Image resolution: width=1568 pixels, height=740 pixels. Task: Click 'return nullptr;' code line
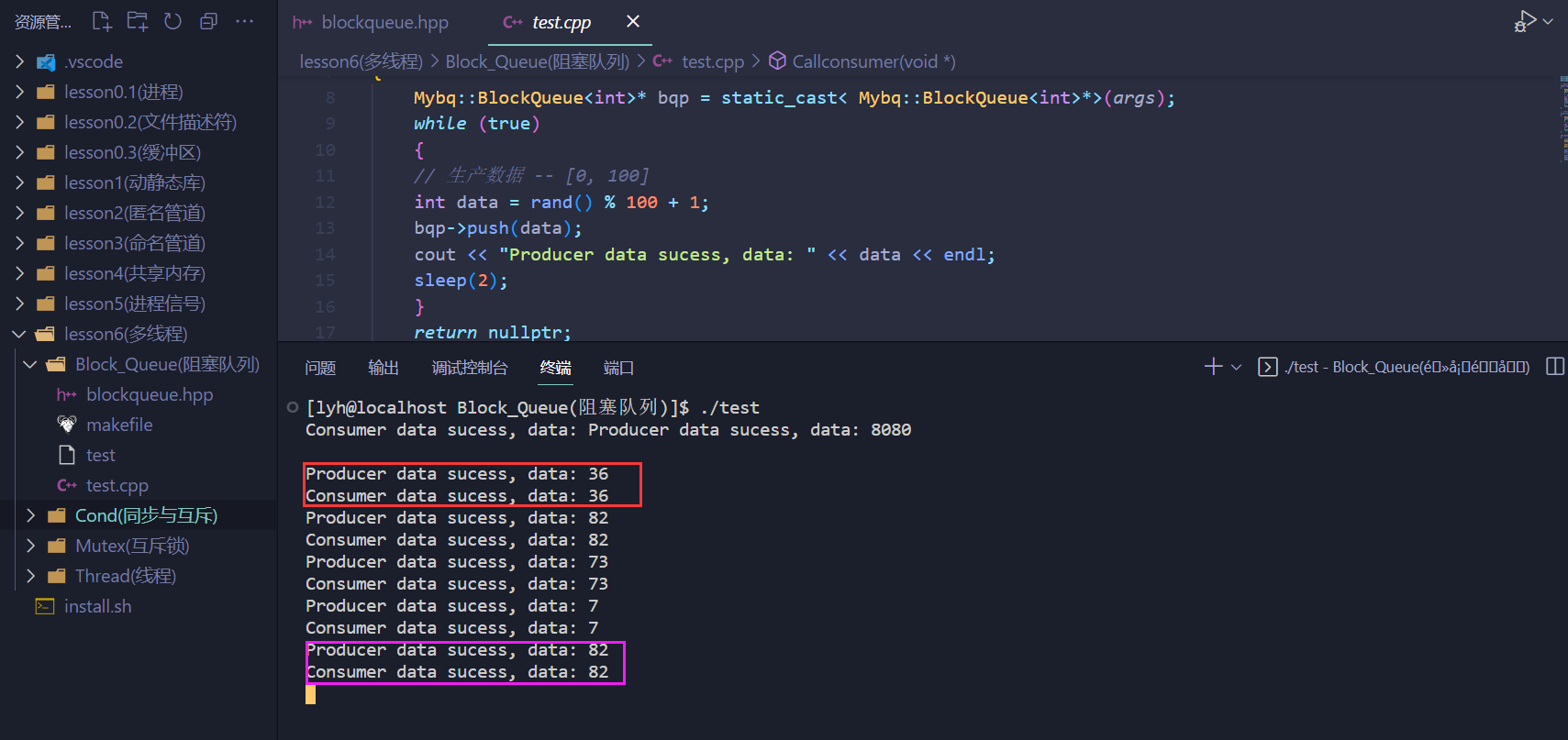pyautogui.click(x=493, y=332)
